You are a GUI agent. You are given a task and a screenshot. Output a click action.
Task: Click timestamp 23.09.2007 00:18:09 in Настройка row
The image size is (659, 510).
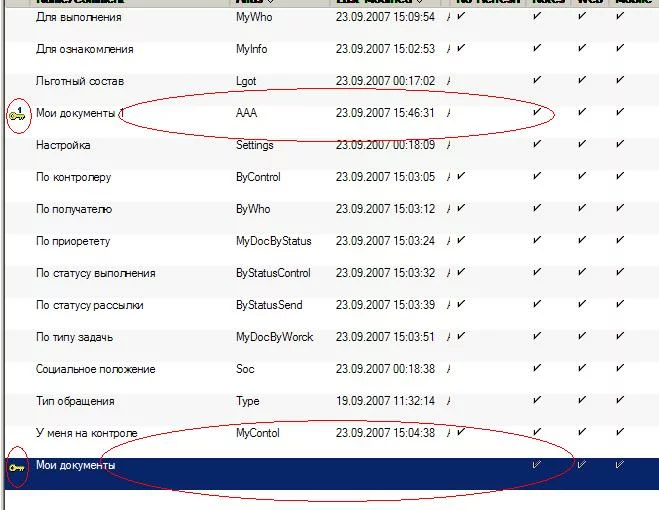coord(385,145)
